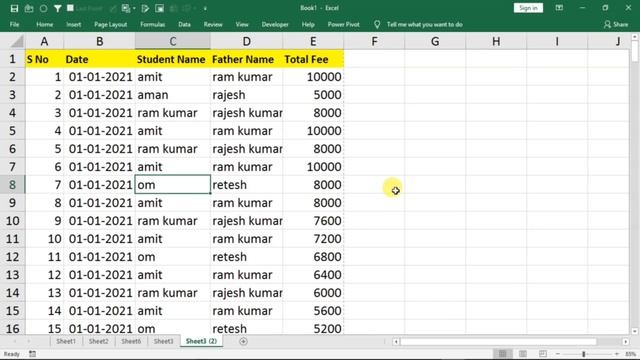The width and height of the screenshot is (640, 360).
Task: Switch to Normal view icon
Action: click(x=502, y=354)
